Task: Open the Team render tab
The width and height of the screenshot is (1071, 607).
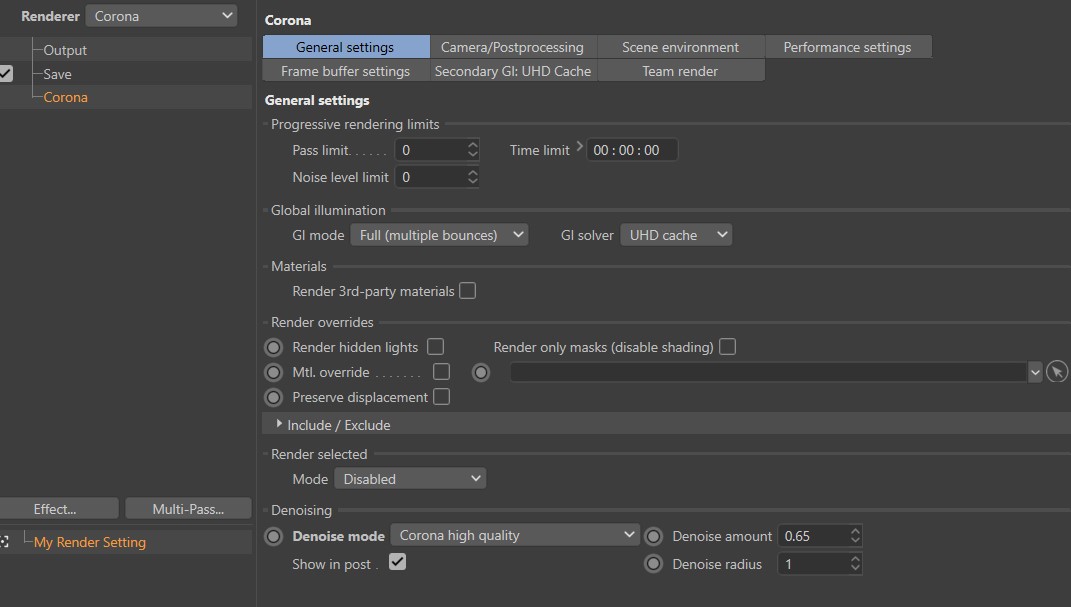Action: [680, 71]
